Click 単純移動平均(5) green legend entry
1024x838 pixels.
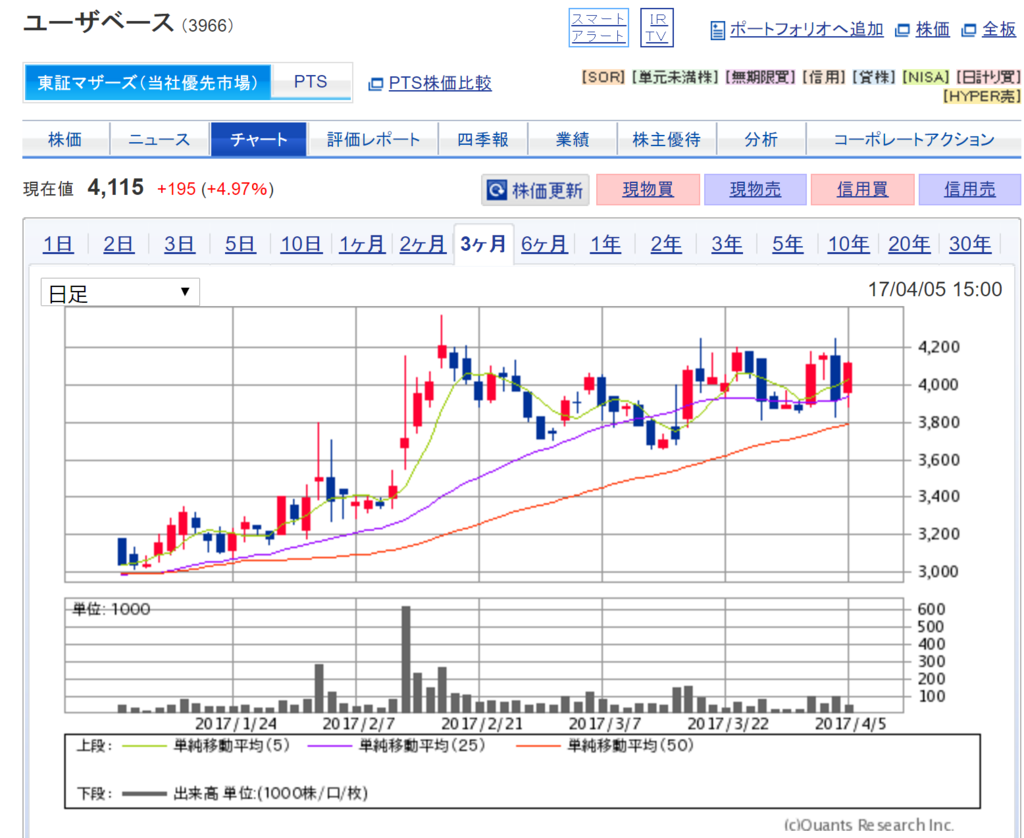pyautogui.click(x=206, y=745)
